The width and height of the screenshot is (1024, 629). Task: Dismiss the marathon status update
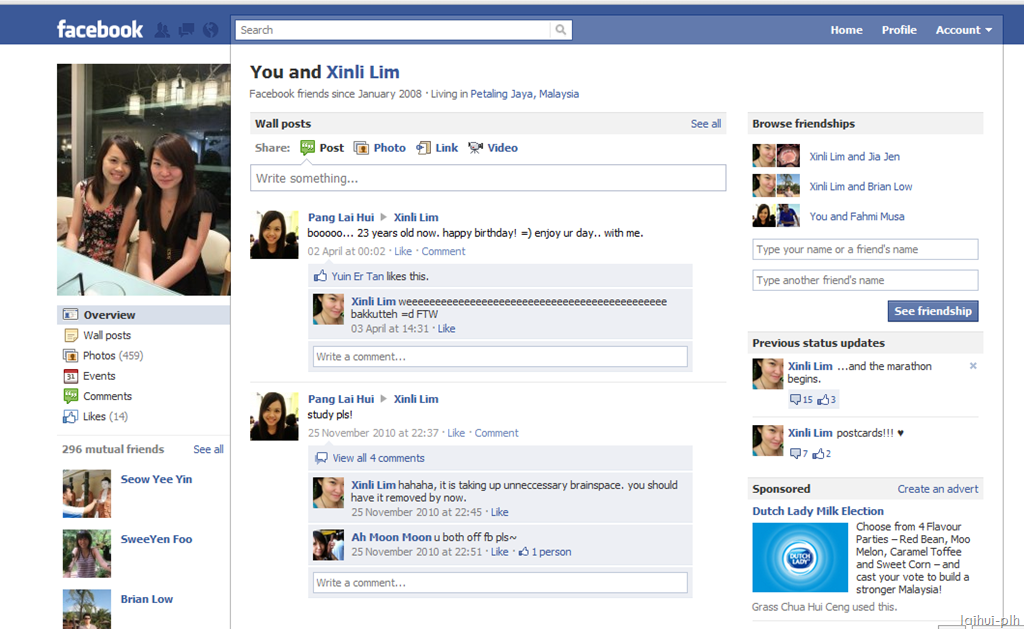point(973,366)
